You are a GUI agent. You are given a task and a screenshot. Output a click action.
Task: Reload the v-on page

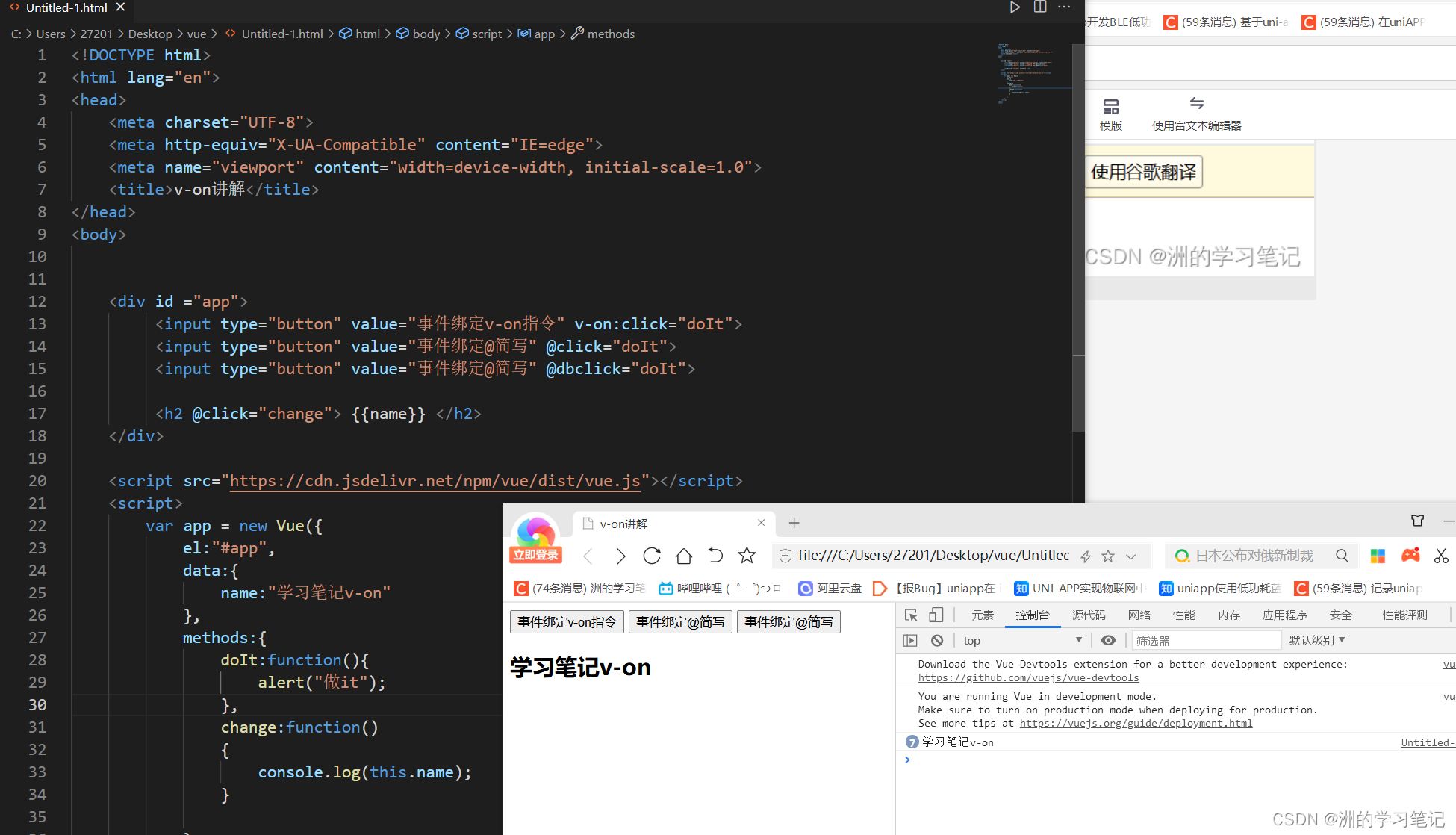[x=652, y=556]
